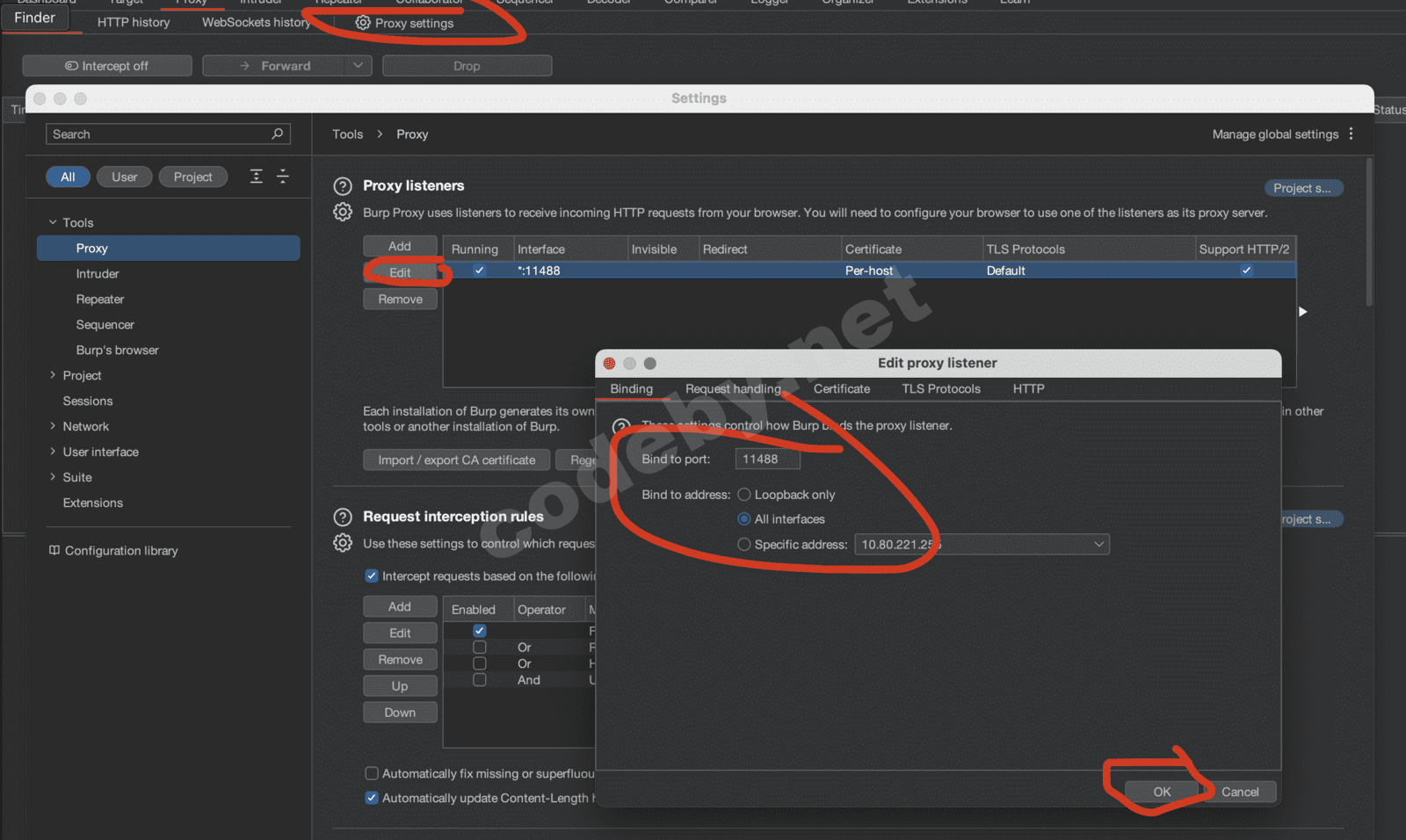The width and height of the screenshot is (1406, 840).
Task: Filter settings by All
Action: tap(68, 177)
